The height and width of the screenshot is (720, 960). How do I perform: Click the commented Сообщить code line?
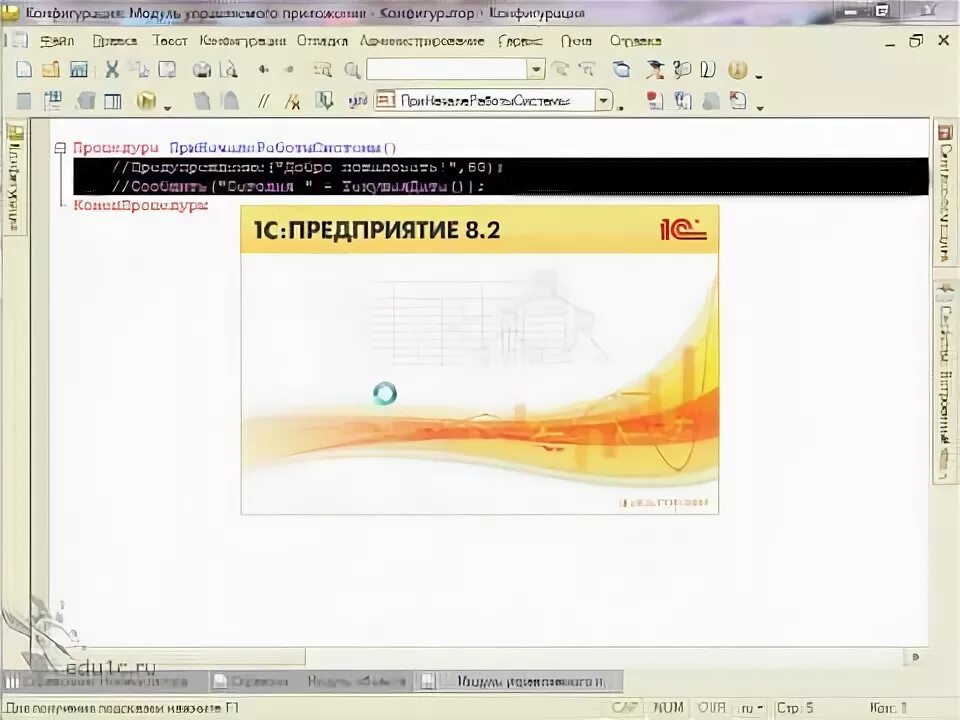point(298,186)
